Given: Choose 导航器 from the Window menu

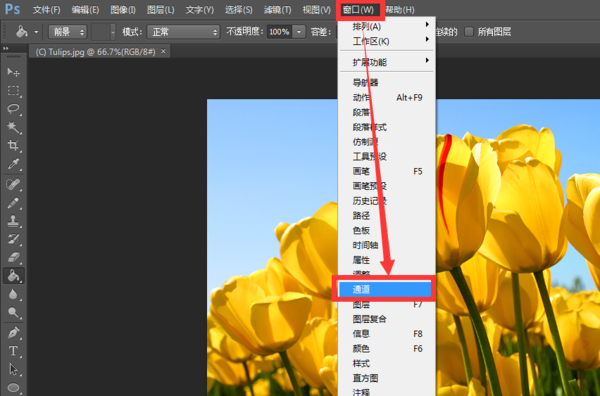Looking at the screenshot, I should 386,82.
